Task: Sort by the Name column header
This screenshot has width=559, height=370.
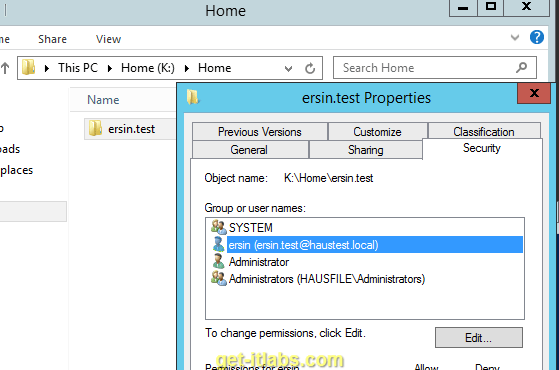Action: [103, 100]
